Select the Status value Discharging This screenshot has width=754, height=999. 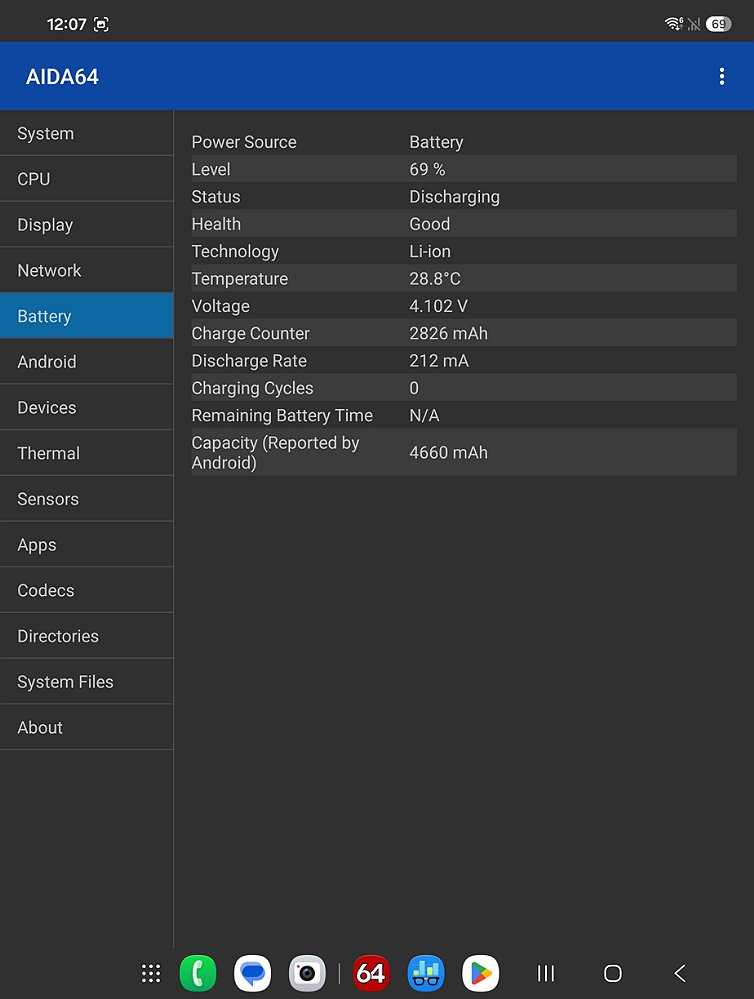click(x=454, y=197)
